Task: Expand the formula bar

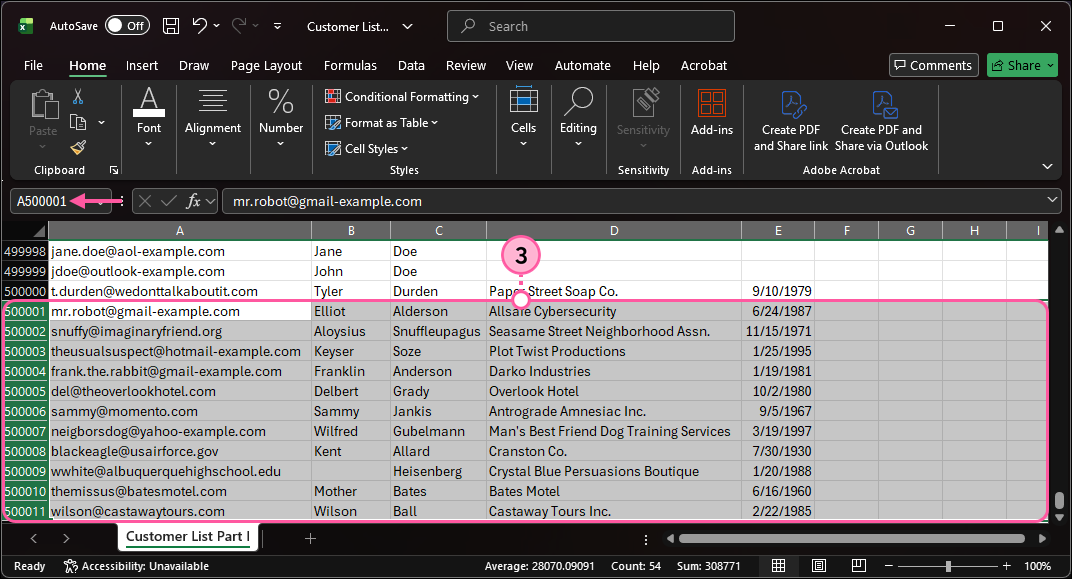Action: (1052, 200)
